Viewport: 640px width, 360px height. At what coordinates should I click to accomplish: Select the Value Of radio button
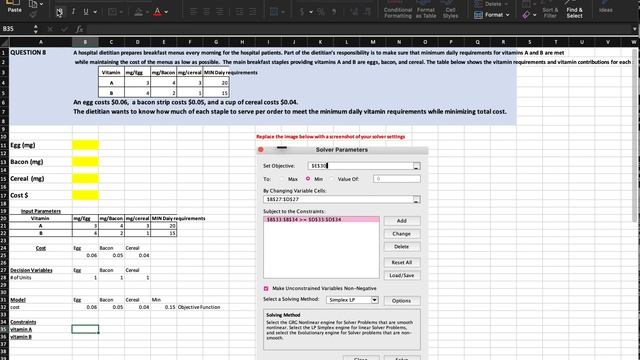pyautogui.click(x=332, y=179)
